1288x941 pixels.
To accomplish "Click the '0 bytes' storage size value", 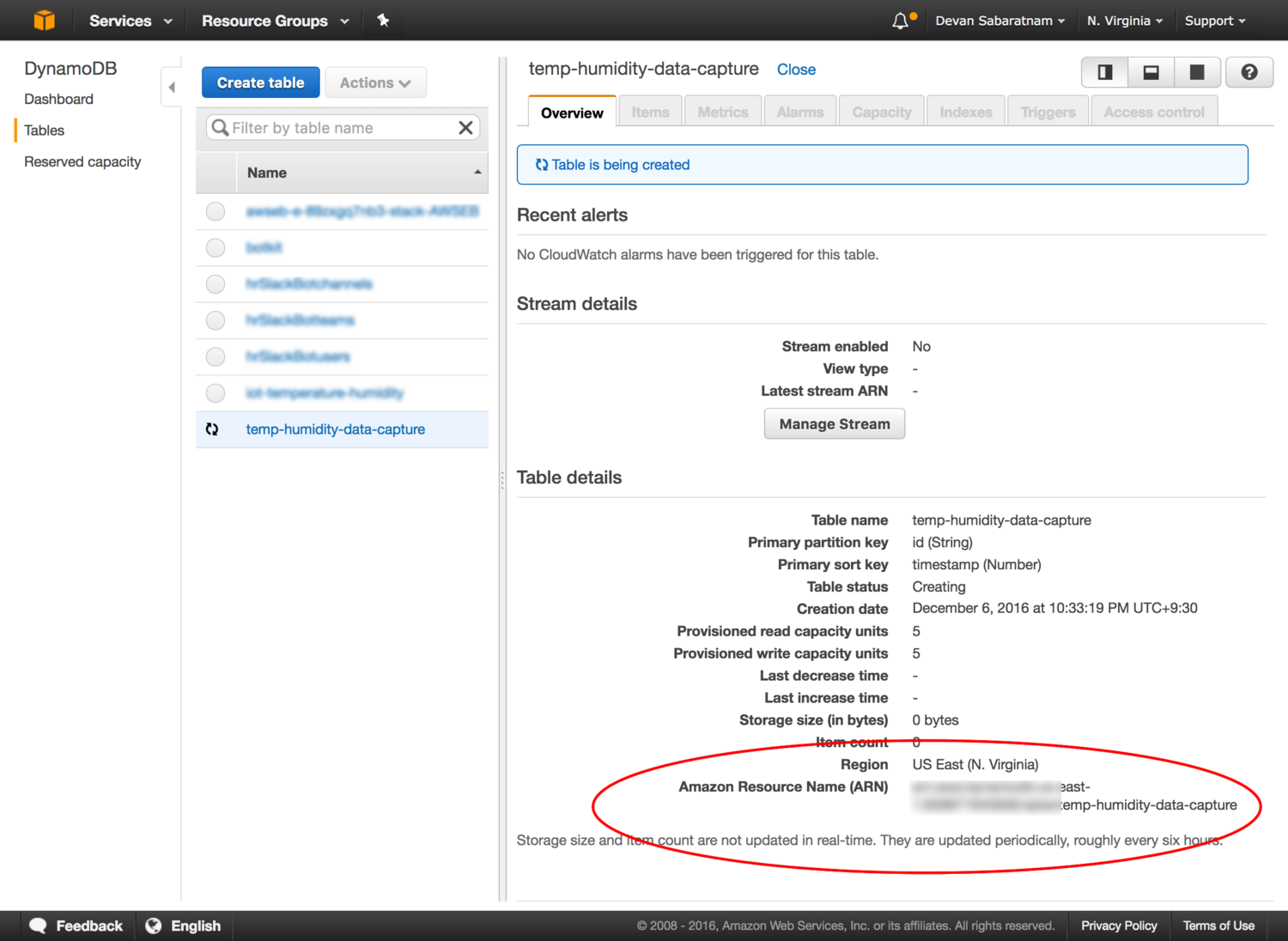I will [935, 720].
